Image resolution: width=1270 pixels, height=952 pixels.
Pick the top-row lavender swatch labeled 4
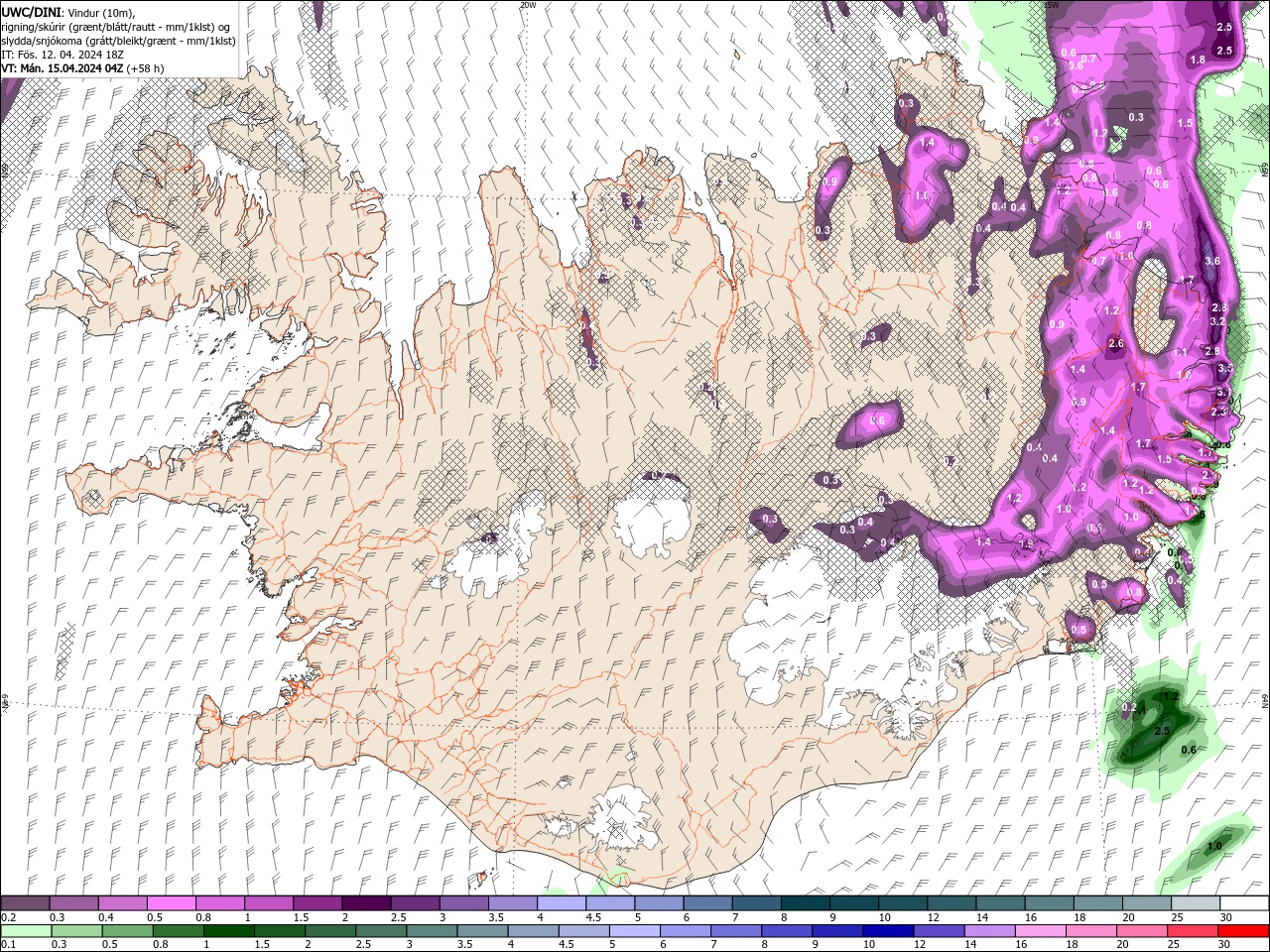pos(561,903)
